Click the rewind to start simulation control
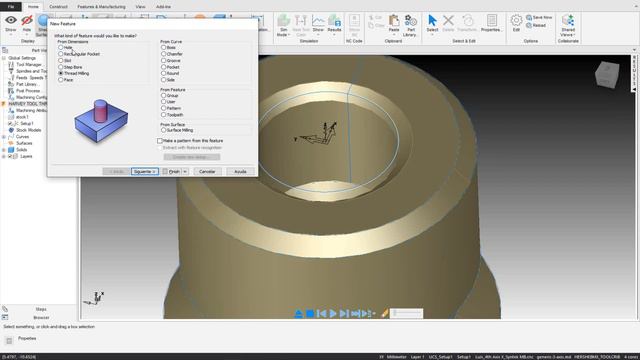640x360 pixels. [x=321, y=313]
